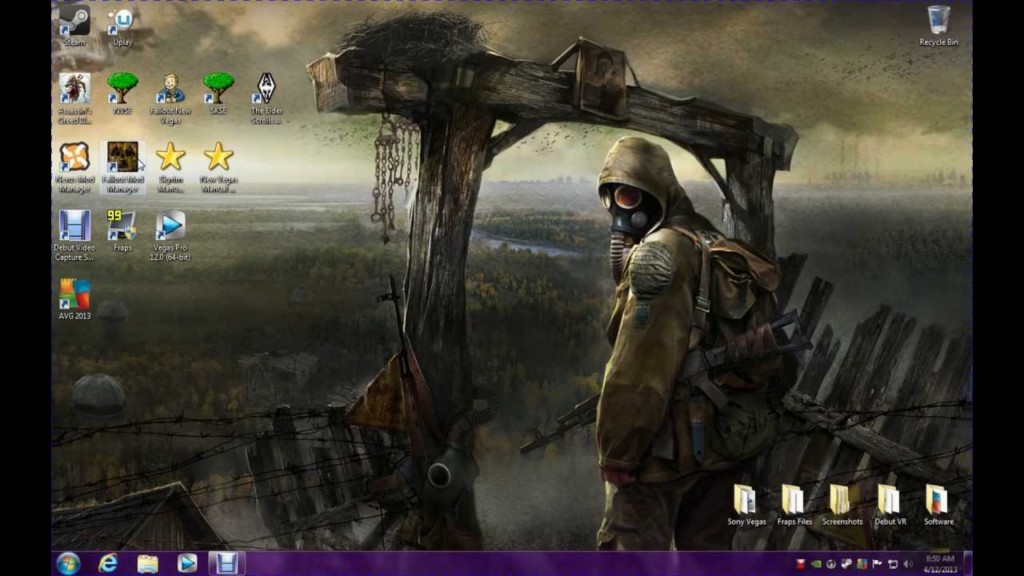
Task: Click the Skyrim star shortcut icon
Action: pyautogui.click(x=170, y=167)
